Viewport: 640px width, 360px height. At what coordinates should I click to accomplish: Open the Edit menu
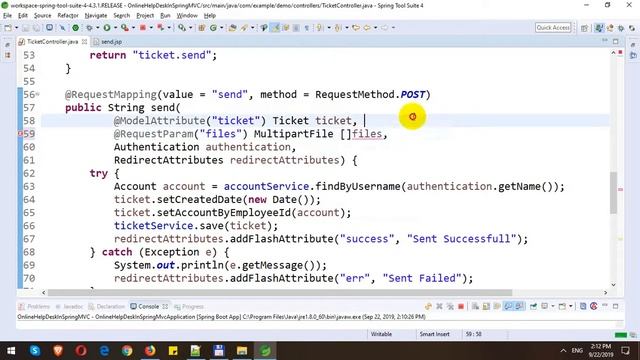(23, 16)
